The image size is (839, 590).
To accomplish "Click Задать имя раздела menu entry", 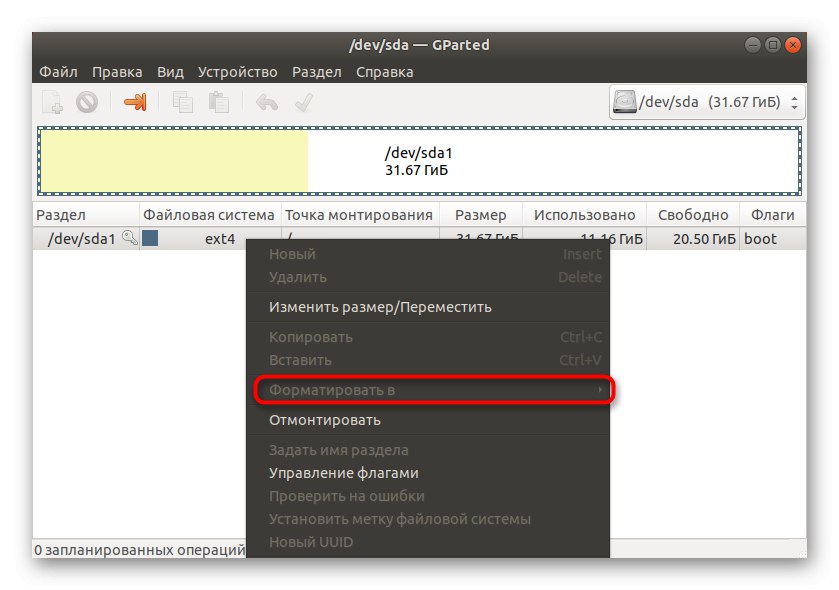I will [428, 450].
